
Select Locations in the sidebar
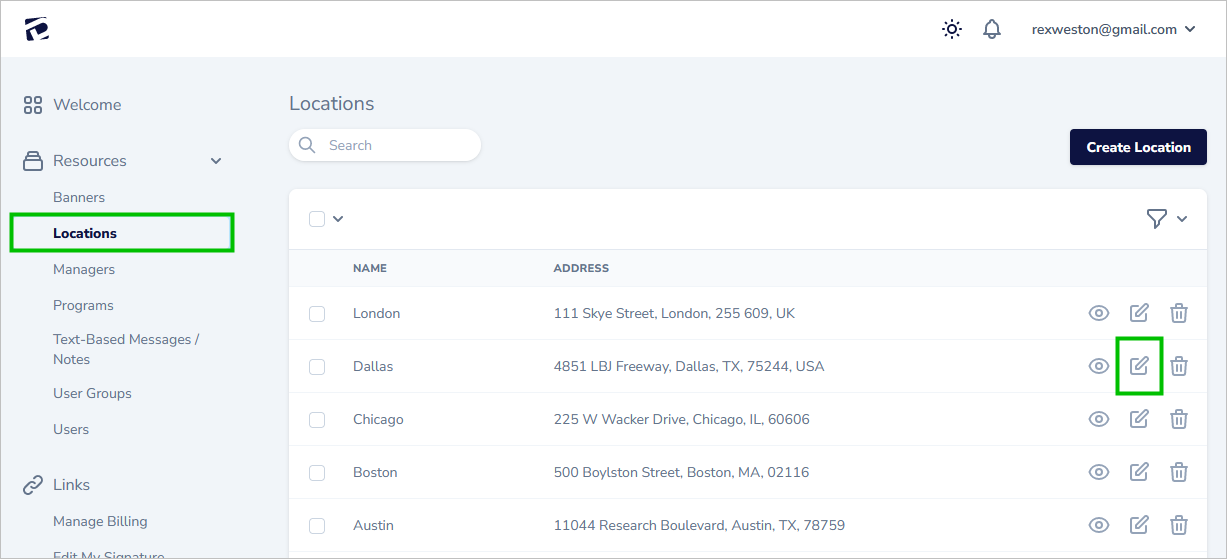tap(85, 233)
